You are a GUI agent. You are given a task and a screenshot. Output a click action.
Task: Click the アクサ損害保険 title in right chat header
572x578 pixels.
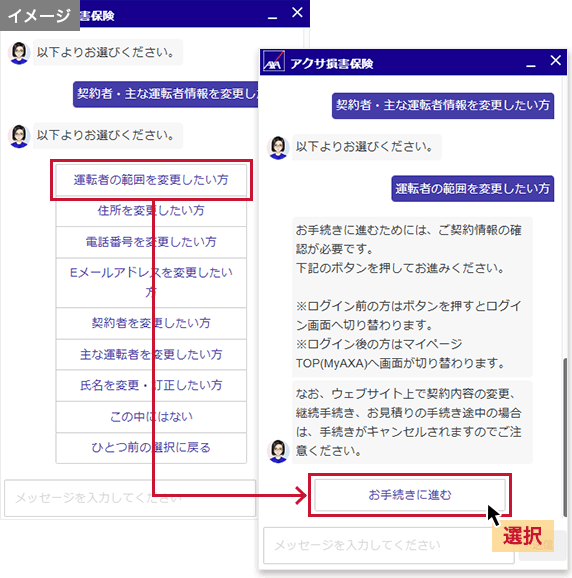pyautogui.click(x=332, y=63)
